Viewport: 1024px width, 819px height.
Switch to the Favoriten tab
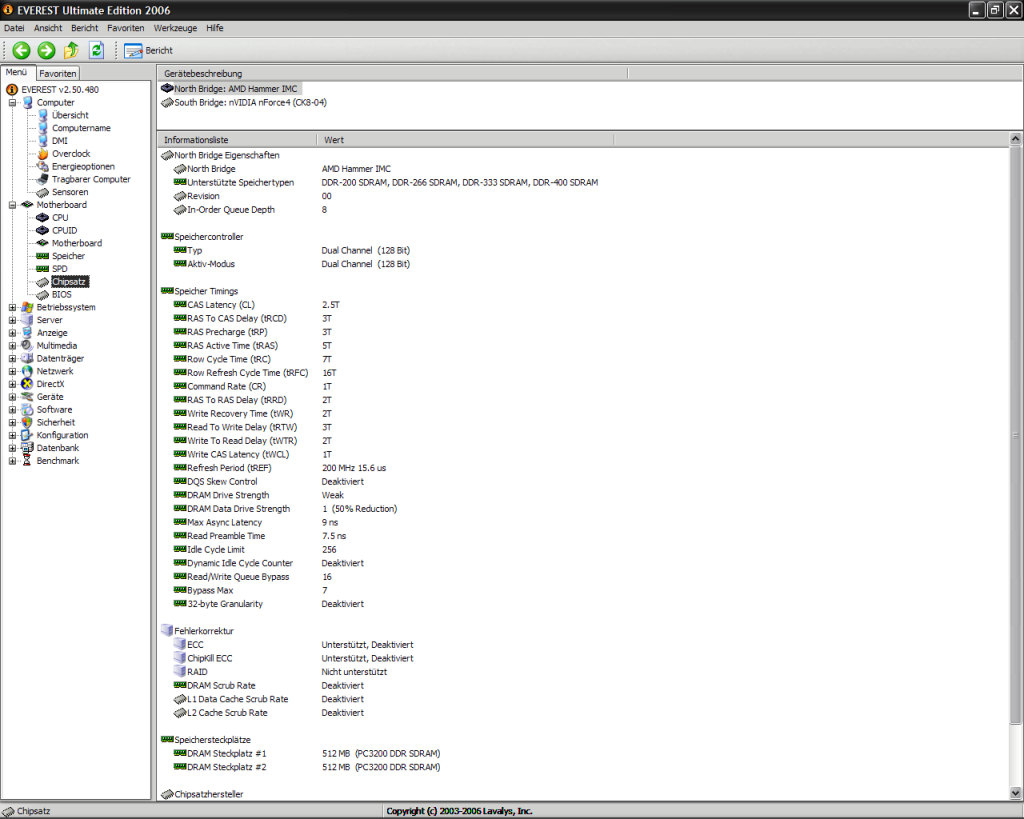[57, 74]
